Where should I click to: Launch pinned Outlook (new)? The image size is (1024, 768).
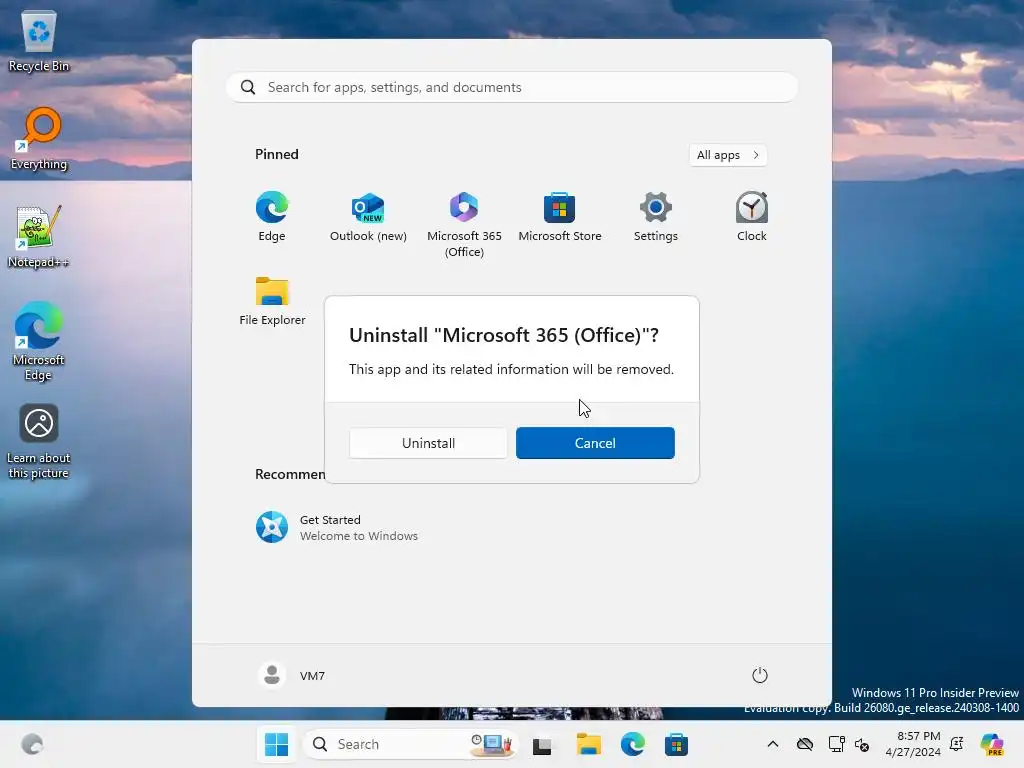(x=368, y=217)
